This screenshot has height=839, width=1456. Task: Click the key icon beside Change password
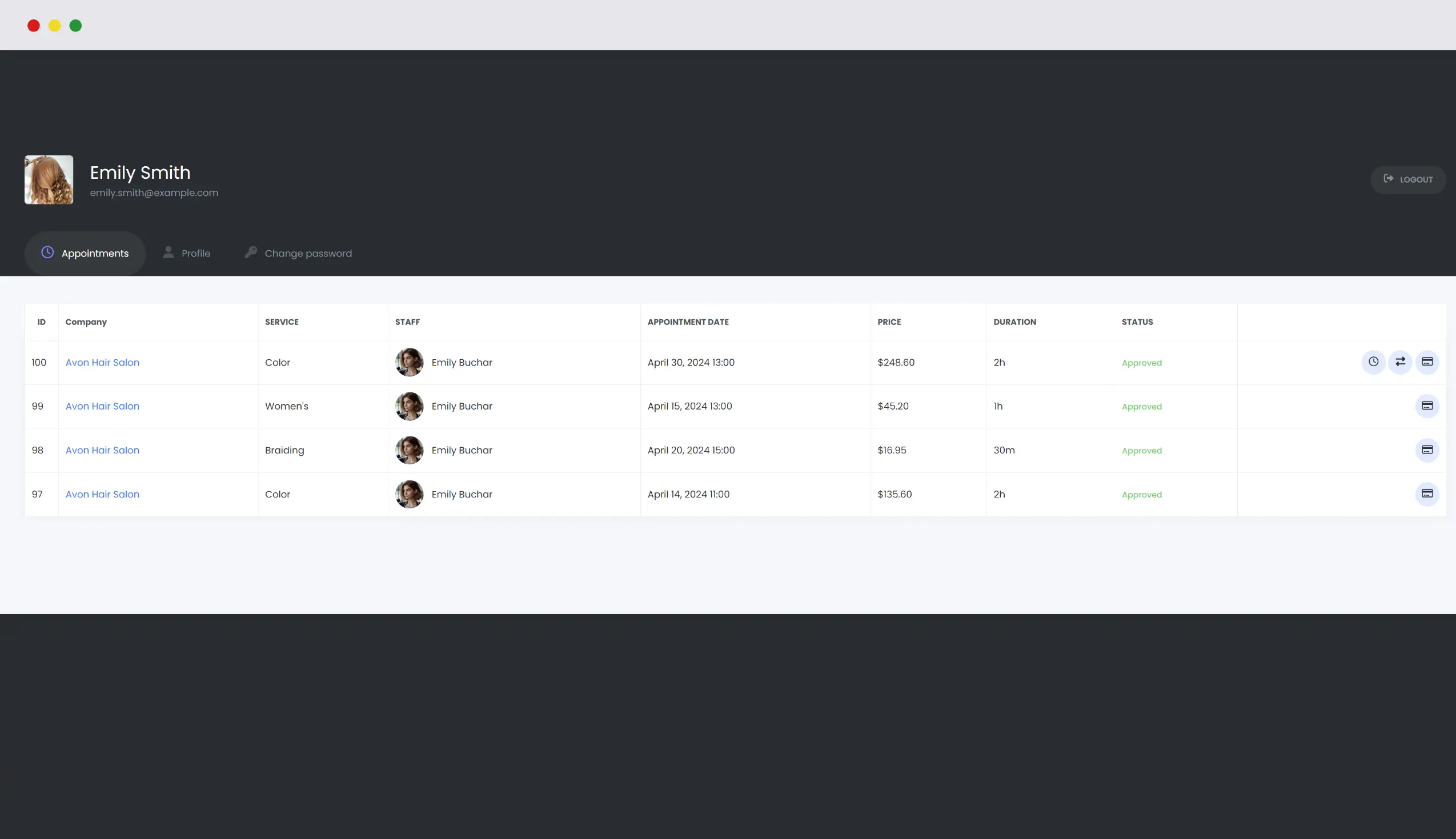coord(251,252)
